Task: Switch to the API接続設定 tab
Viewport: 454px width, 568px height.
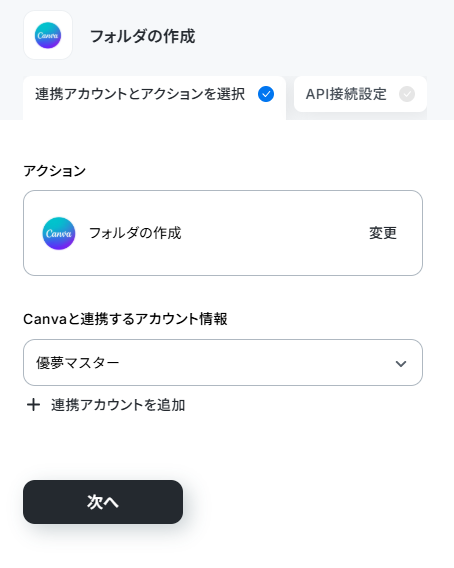Action: pyautogui.click(x=360, y=94)
